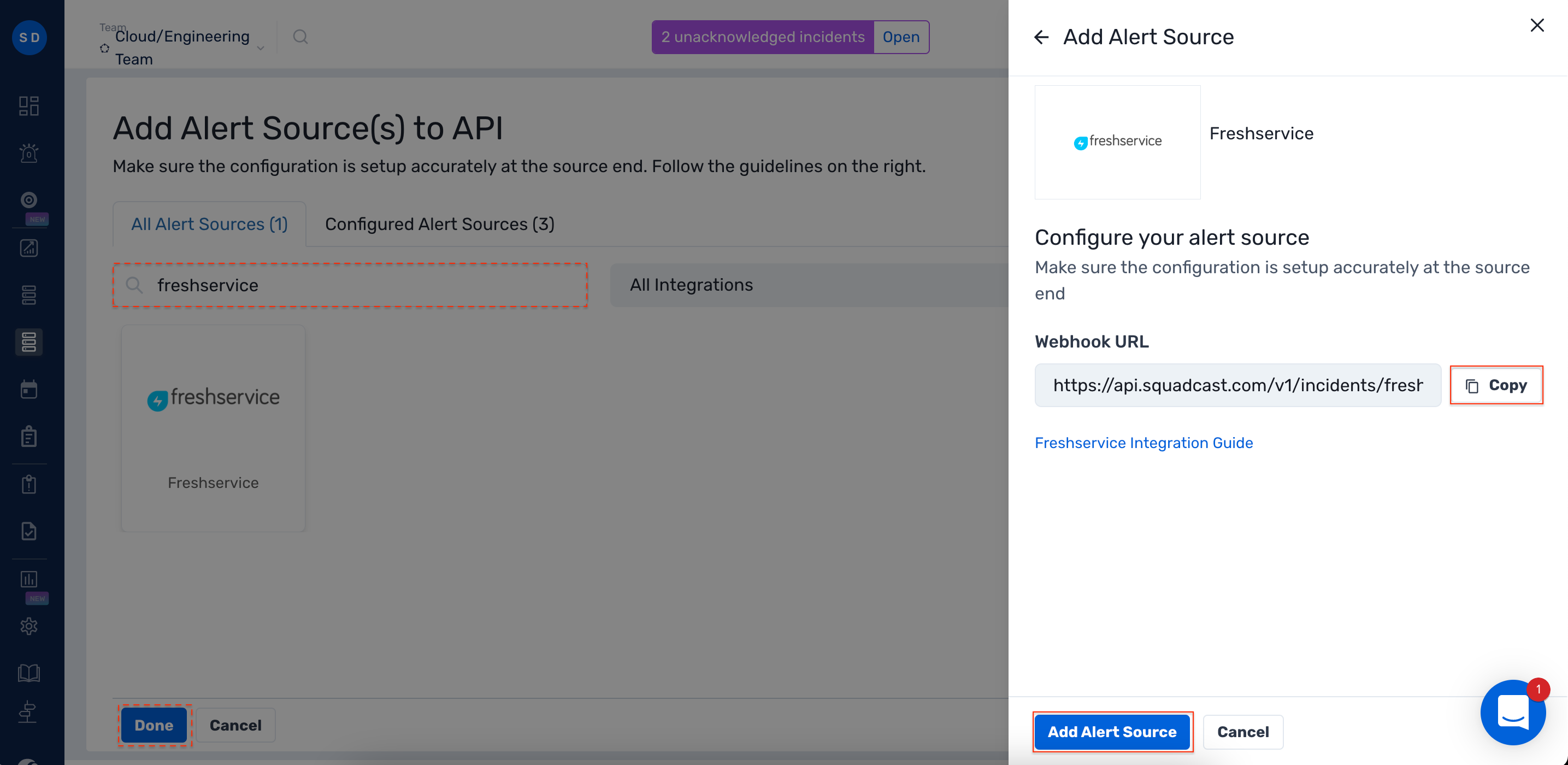The image size is (1568, 765).
Task: Open the Freshservice Integration Guide link
Action: pyautogui.click(x=1143, y=443)
